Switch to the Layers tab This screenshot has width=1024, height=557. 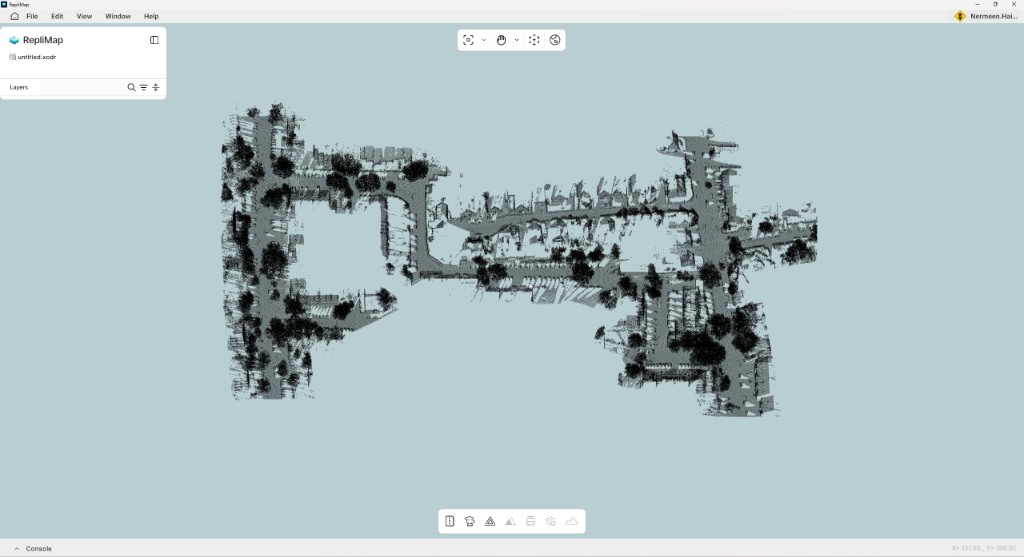(x=19, y=87)
